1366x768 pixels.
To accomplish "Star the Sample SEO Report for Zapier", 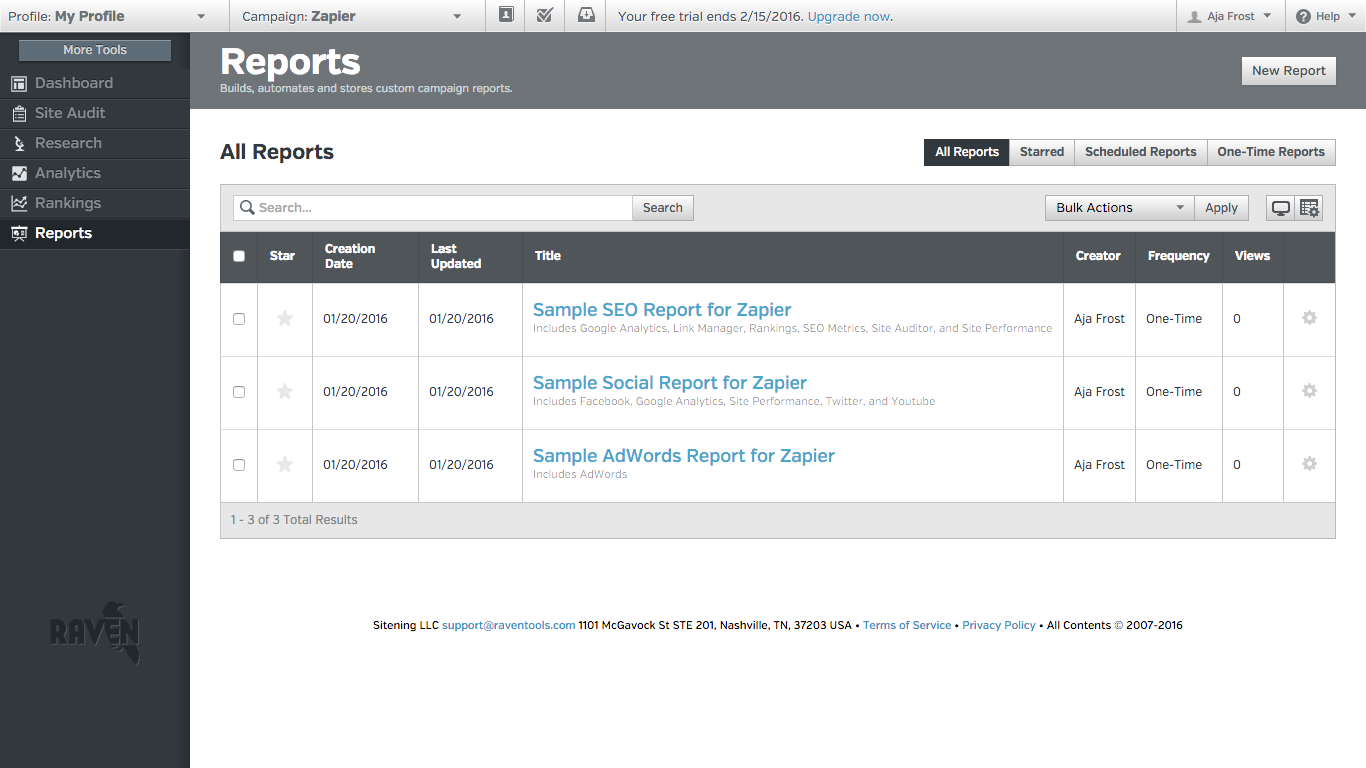I will (285, 319).
